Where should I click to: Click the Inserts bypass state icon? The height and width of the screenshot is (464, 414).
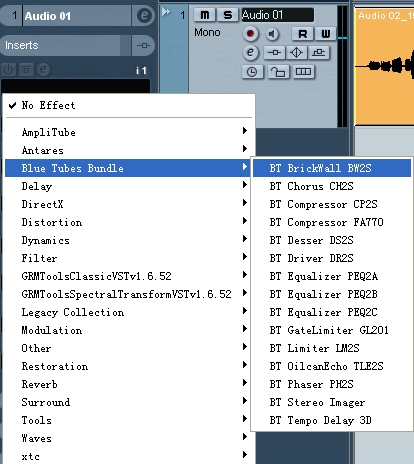(143, 45)
